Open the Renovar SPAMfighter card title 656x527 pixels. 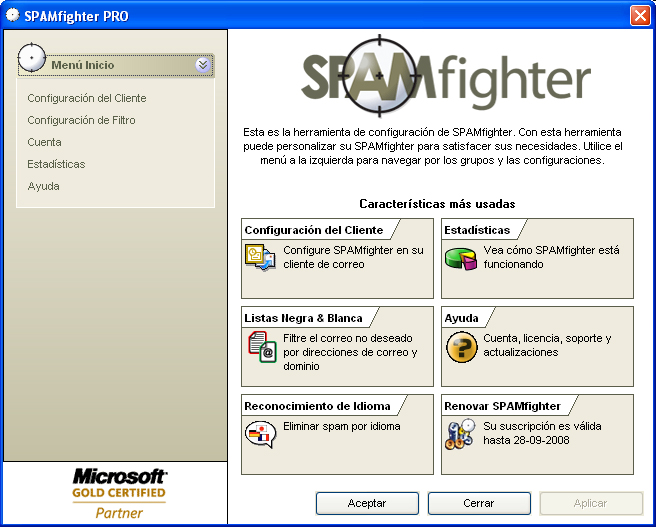(502, 406)
